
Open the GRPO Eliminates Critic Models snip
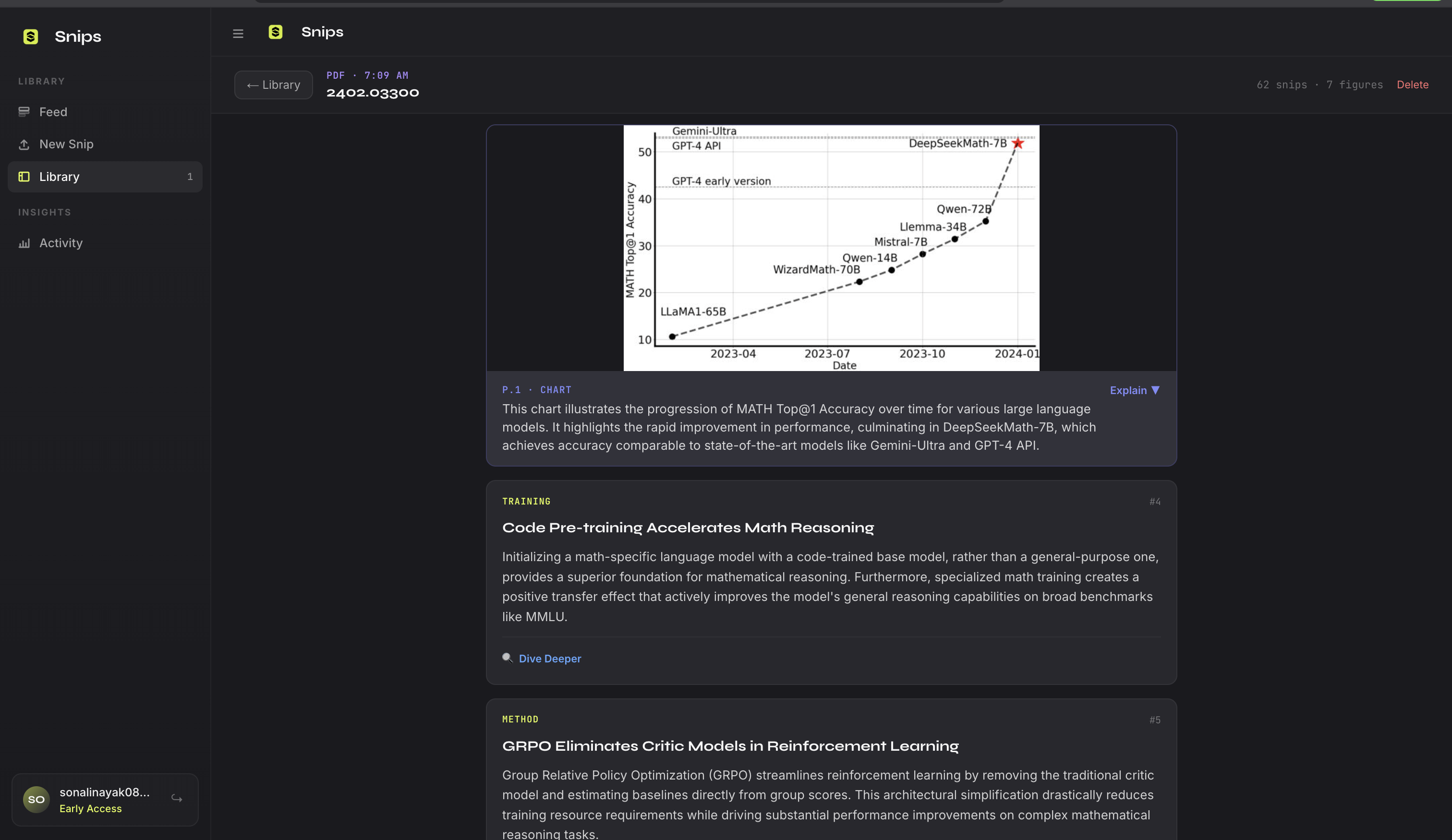(x=730, y=746)
